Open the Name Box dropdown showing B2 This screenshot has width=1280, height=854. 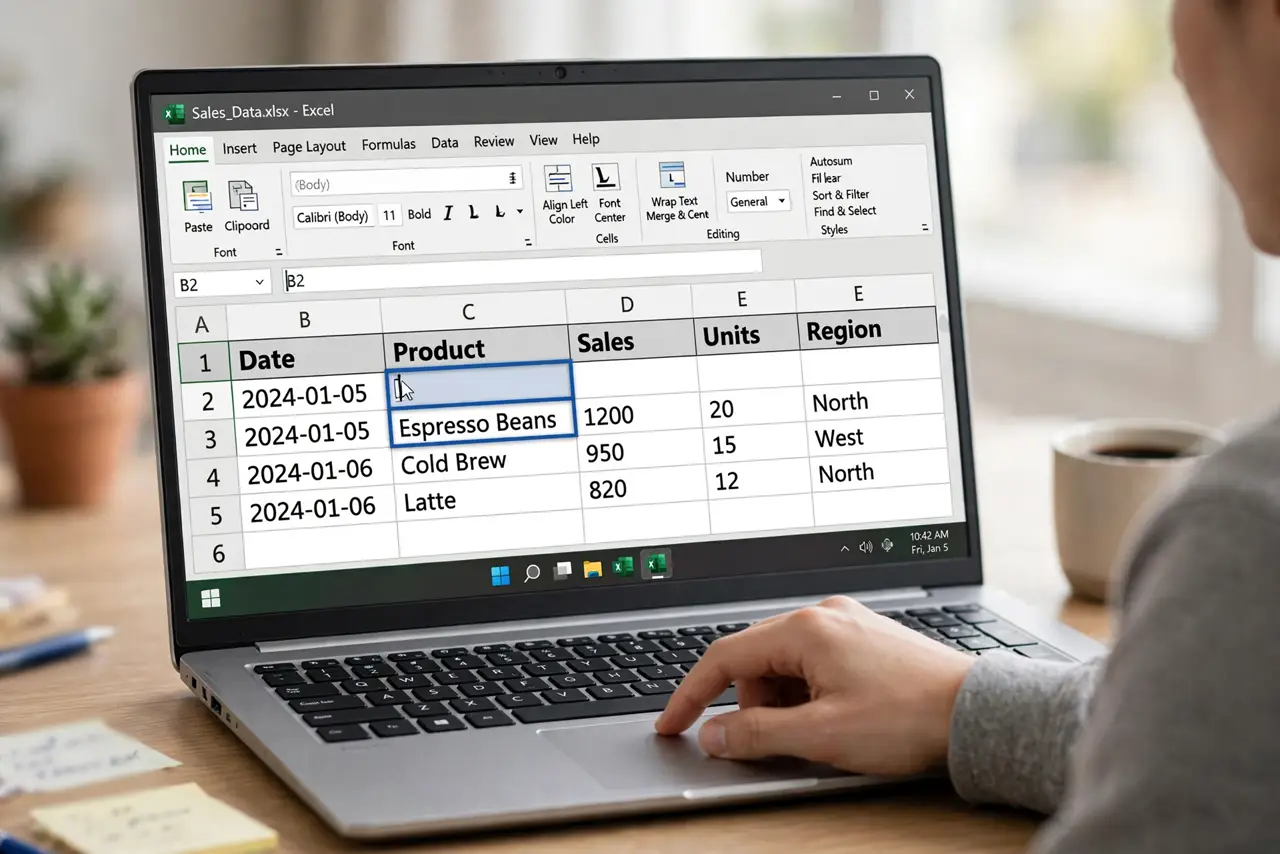coord(260,283)
